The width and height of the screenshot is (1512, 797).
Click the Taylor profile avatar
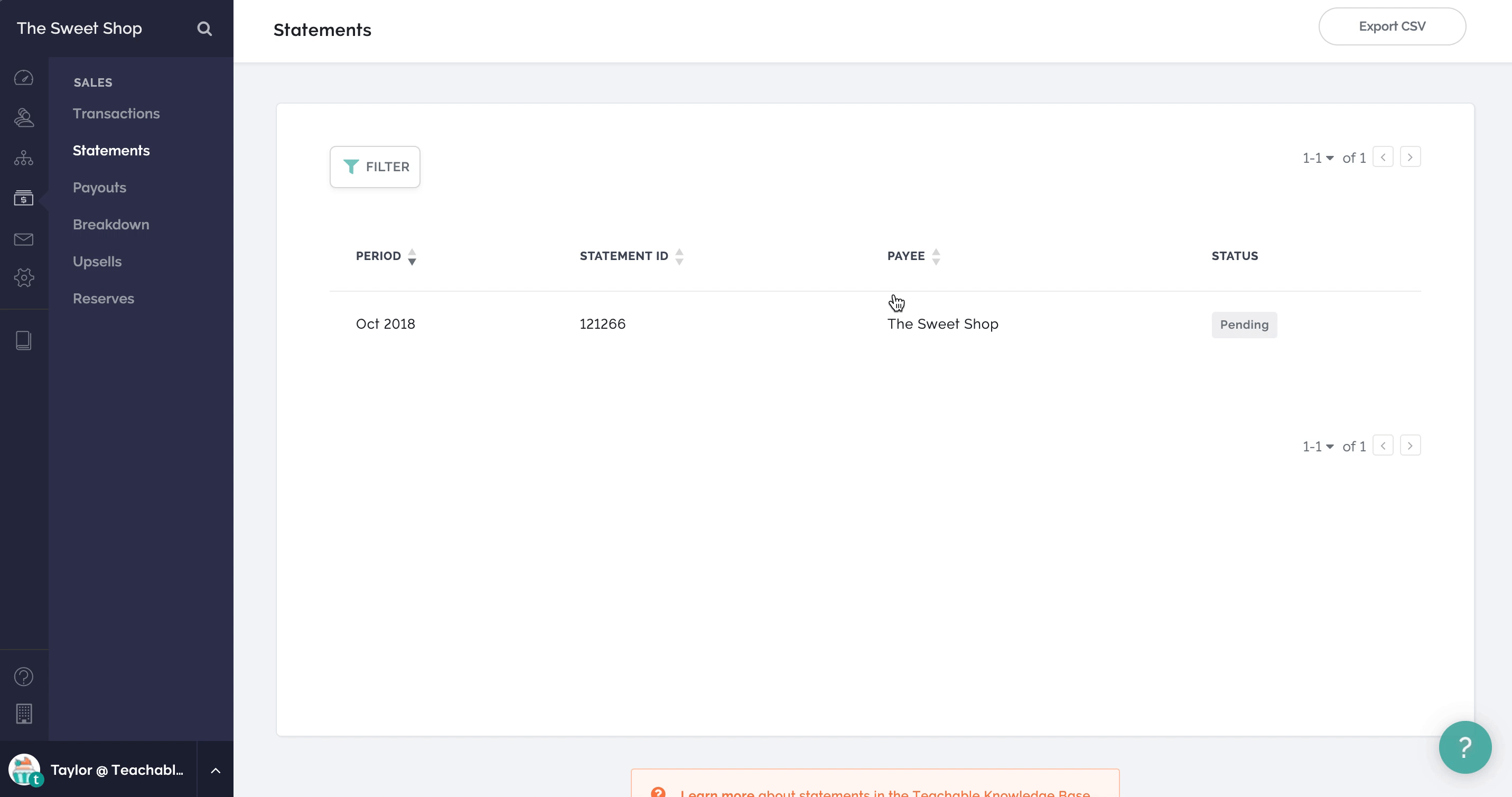pyautogui.click(x=25, y=770)
